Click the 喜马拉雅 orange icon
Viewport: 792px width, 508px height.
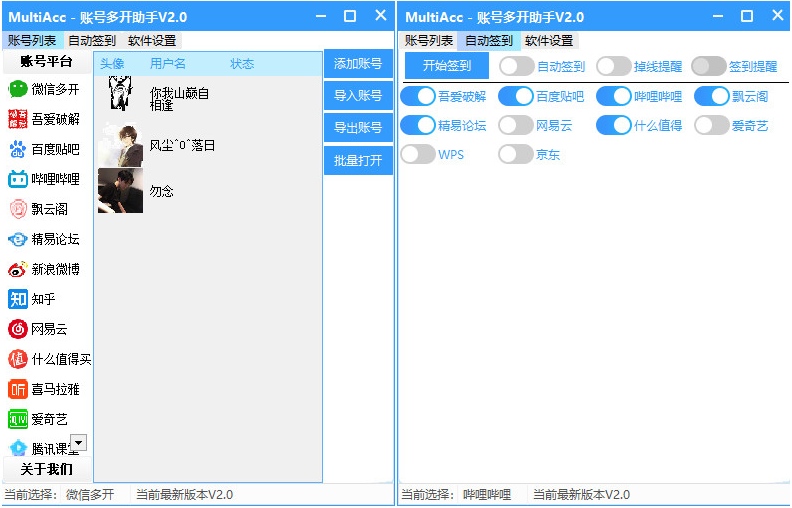pos(18,389)
